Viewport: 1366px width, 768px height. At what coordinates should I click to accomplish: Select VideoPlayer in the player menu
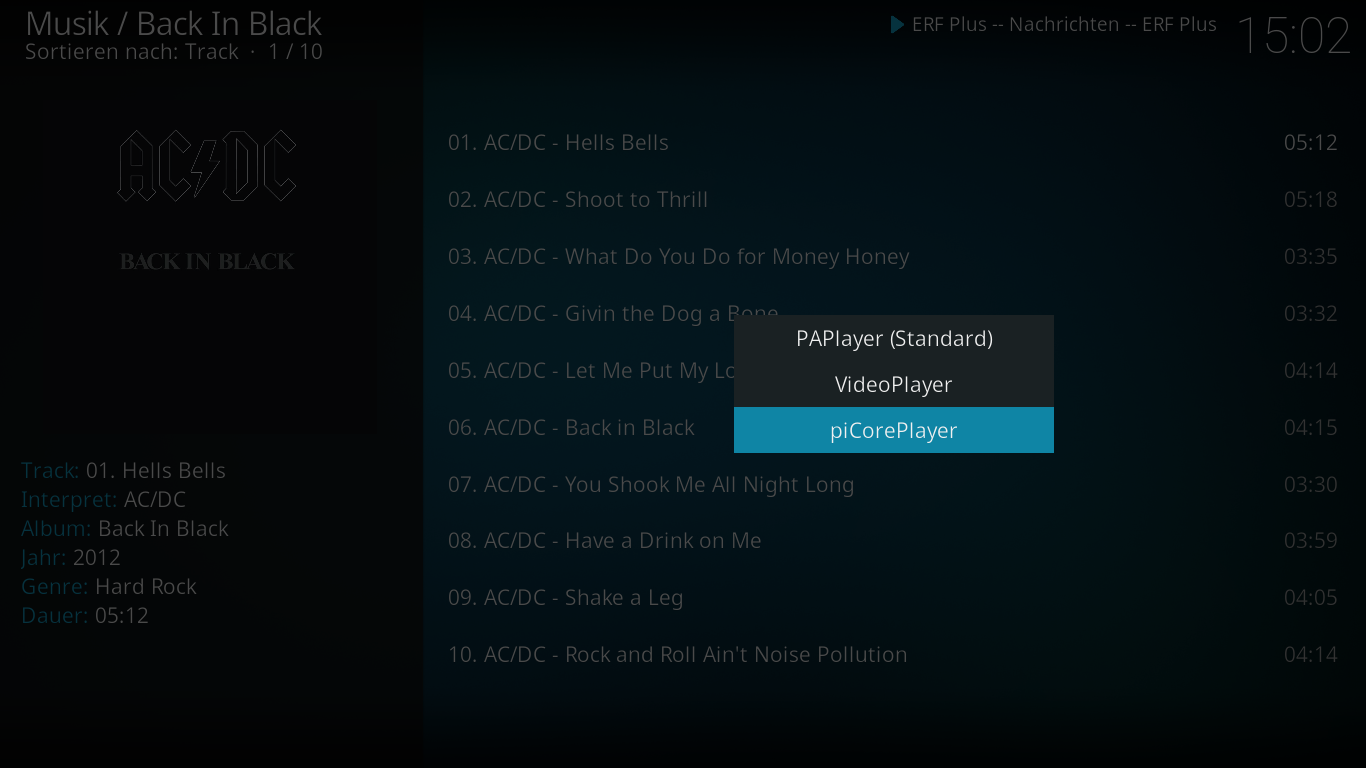(893, 384)
